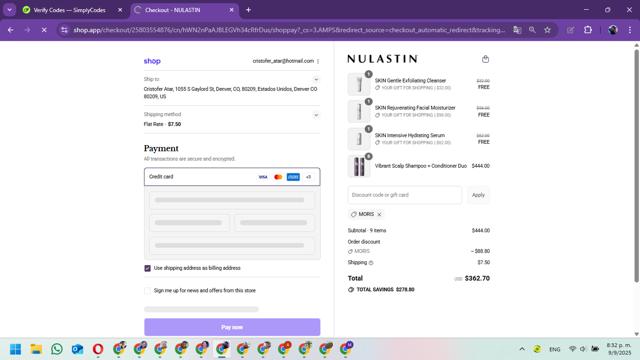
Task: Click the Pay now button
Action: point(232,327)
